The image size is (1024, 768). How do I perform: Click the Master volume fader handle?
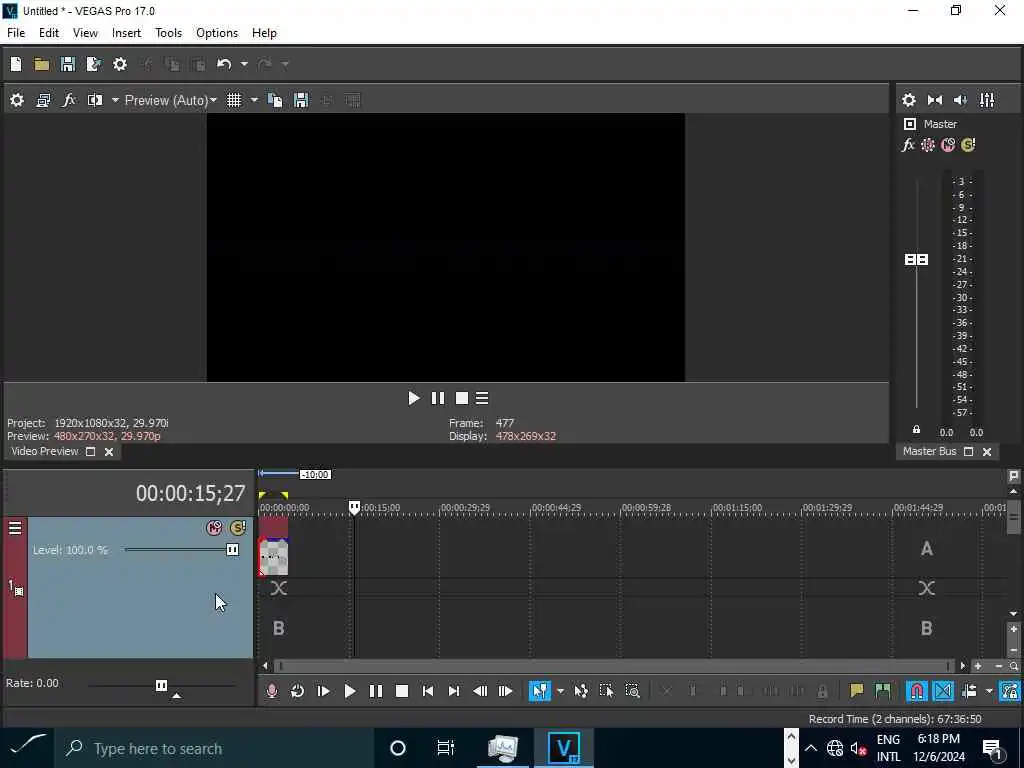pyautogui.click(x=916, y=260)
